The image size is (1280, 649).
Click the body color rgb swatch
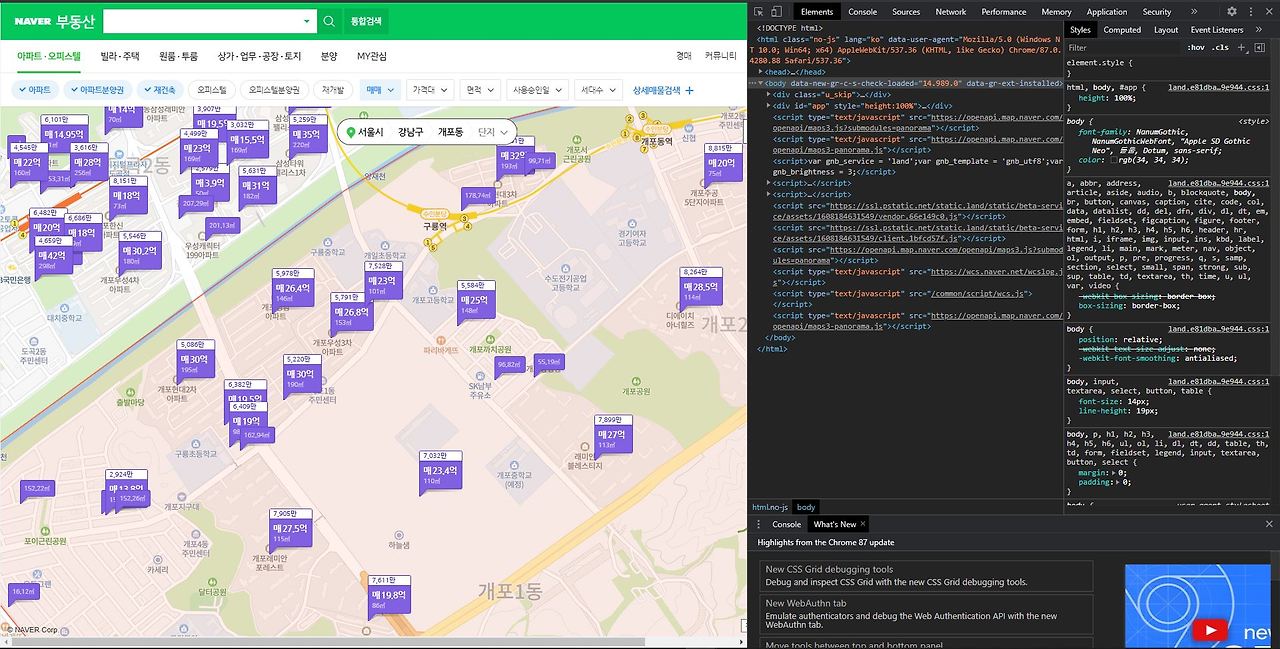(x=1114, y=159)
